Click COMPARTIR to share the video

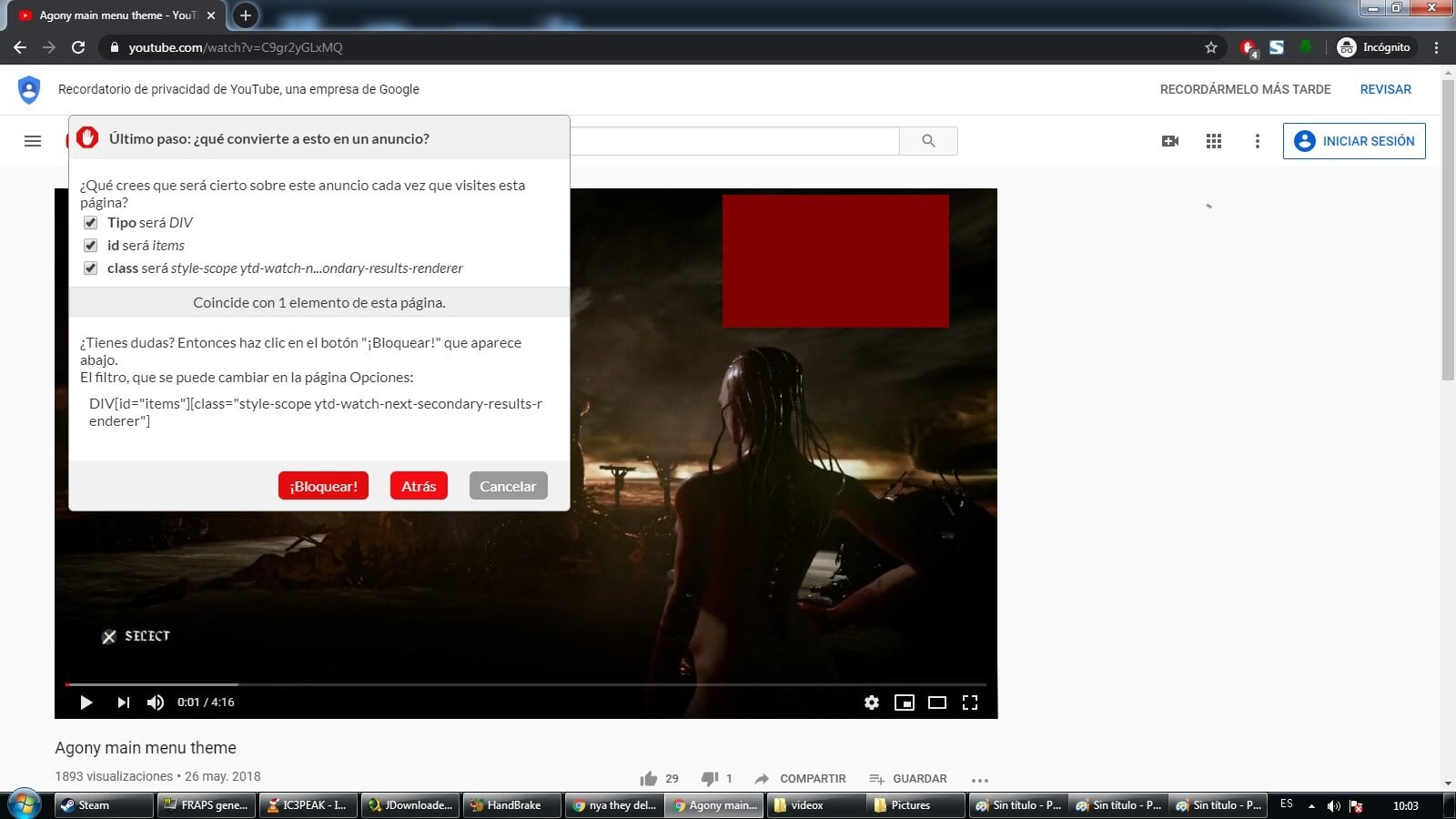[801, 779]
